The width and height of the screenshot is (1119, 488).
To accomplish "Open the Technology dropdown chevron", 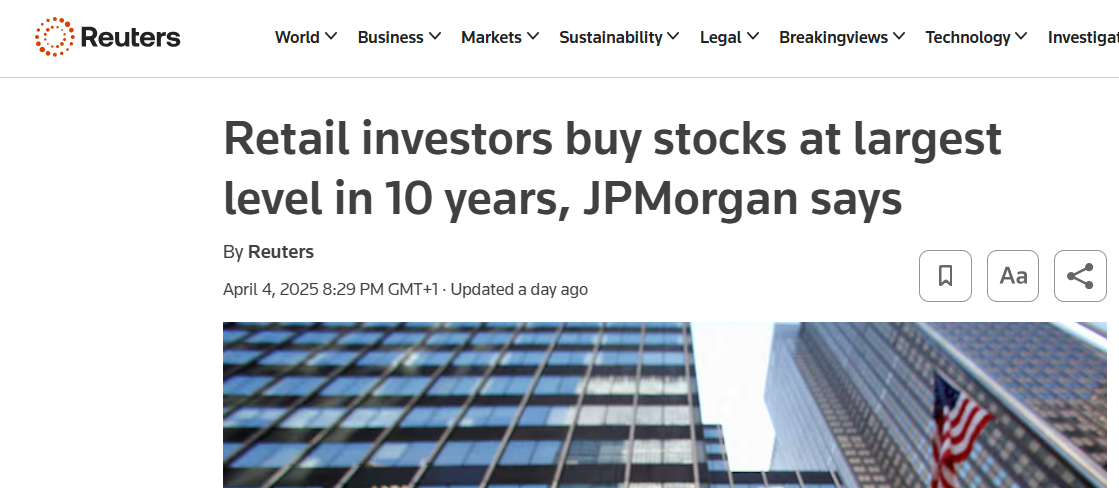I will click(1021, 37).
